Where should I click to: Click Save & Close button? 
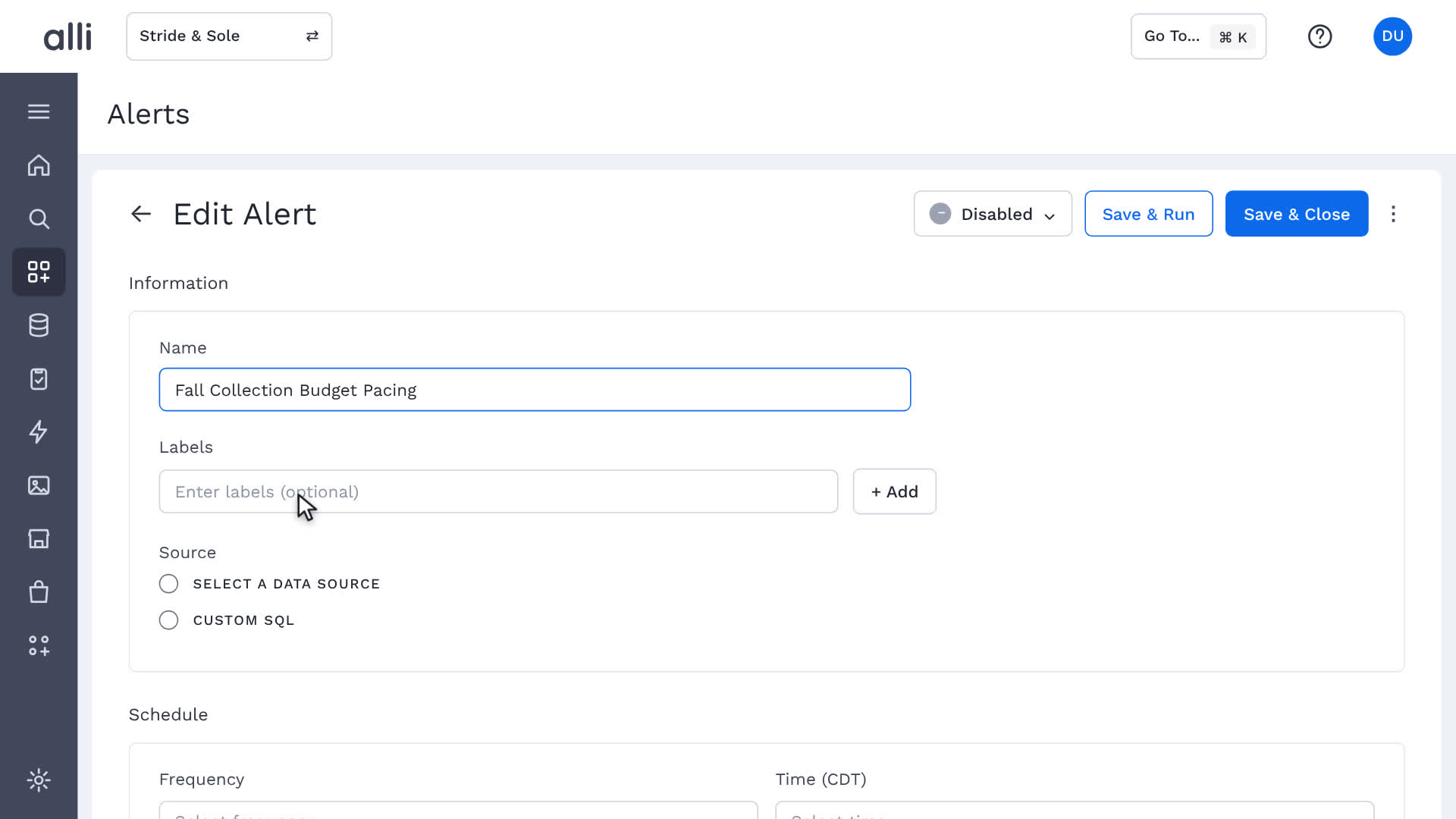coord(1296,214)
